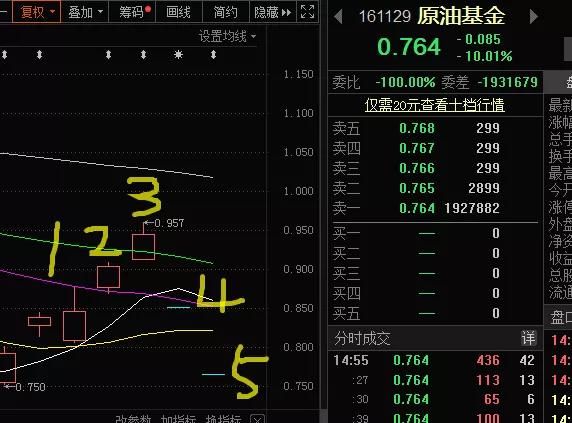Click the 0.957 high price label on chart
The width and height of the screenshot is (572, 423).
169,223
